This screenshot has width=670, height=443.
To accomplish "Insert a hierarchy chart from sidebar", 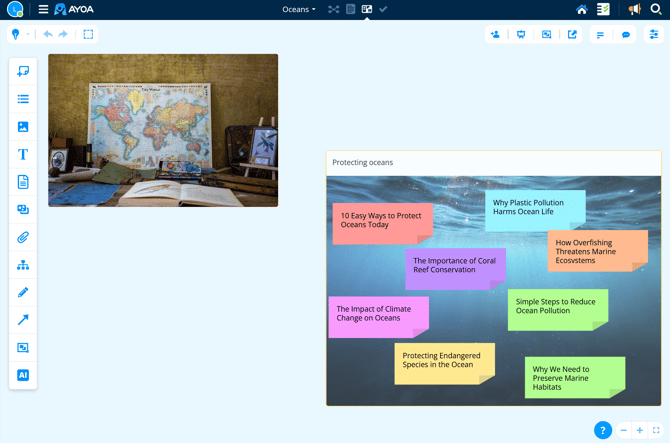I will tap(23, 265).
